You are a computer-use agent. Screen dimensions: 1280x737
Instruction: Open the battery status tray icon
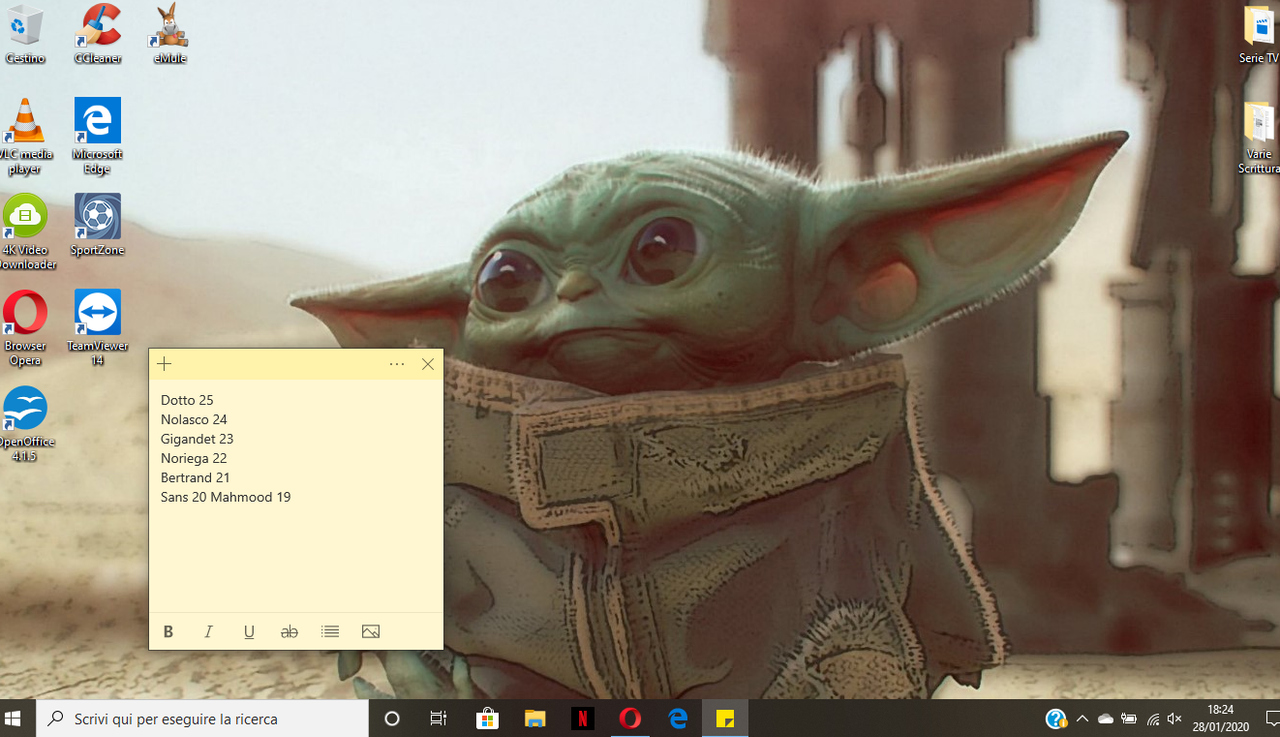1129,719
